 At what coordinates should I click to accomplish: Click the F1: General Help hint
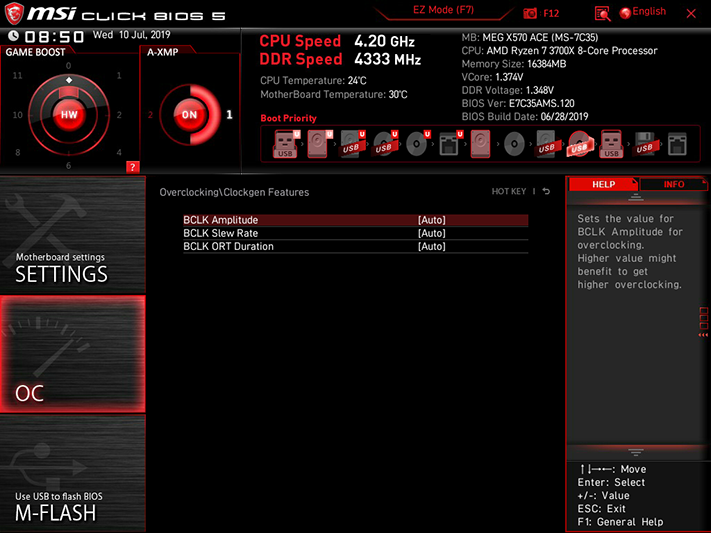pos(620,522)
